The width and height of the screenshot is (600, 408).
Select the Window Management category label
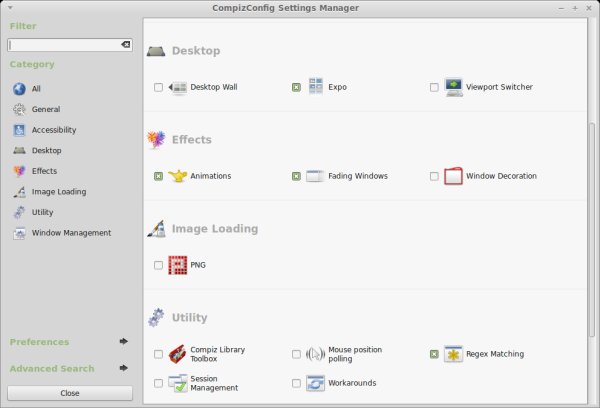click(x=72, y=233)
